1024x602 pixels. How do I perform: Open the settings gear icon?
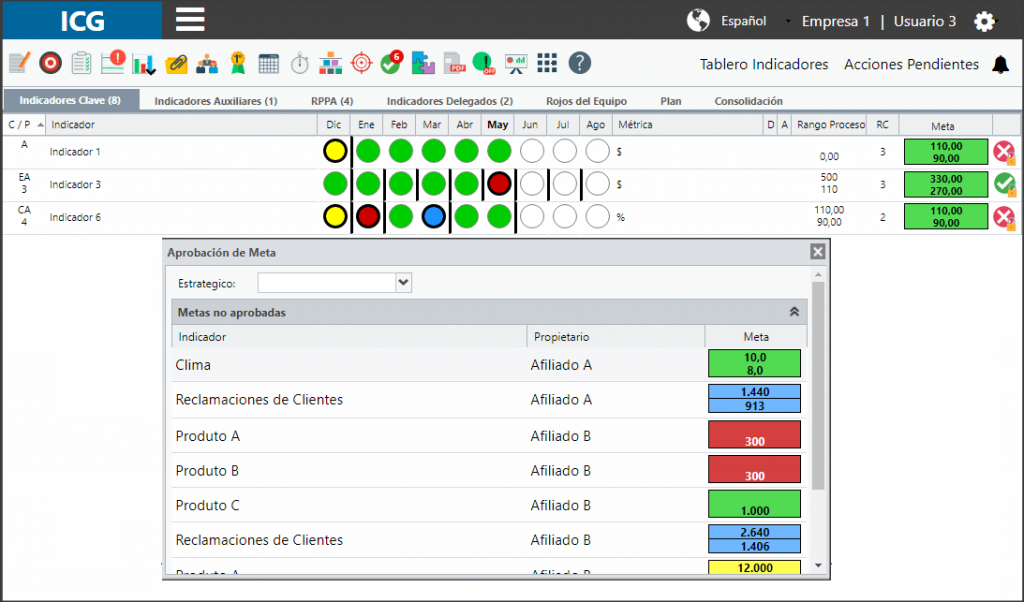coord(984,22)
